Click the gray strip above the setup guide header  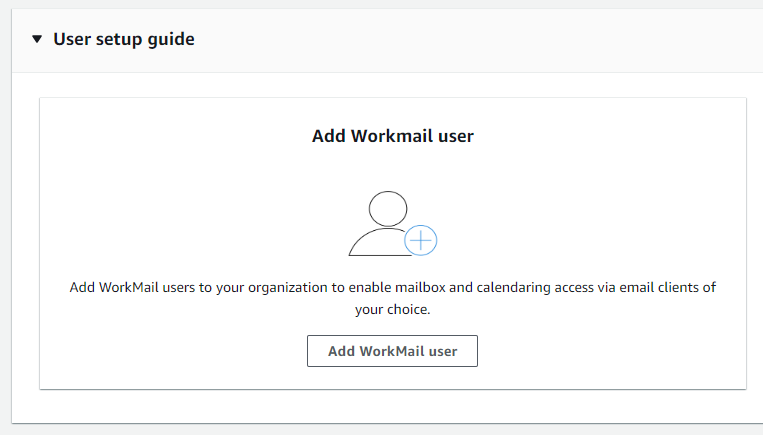pos(392,4)
